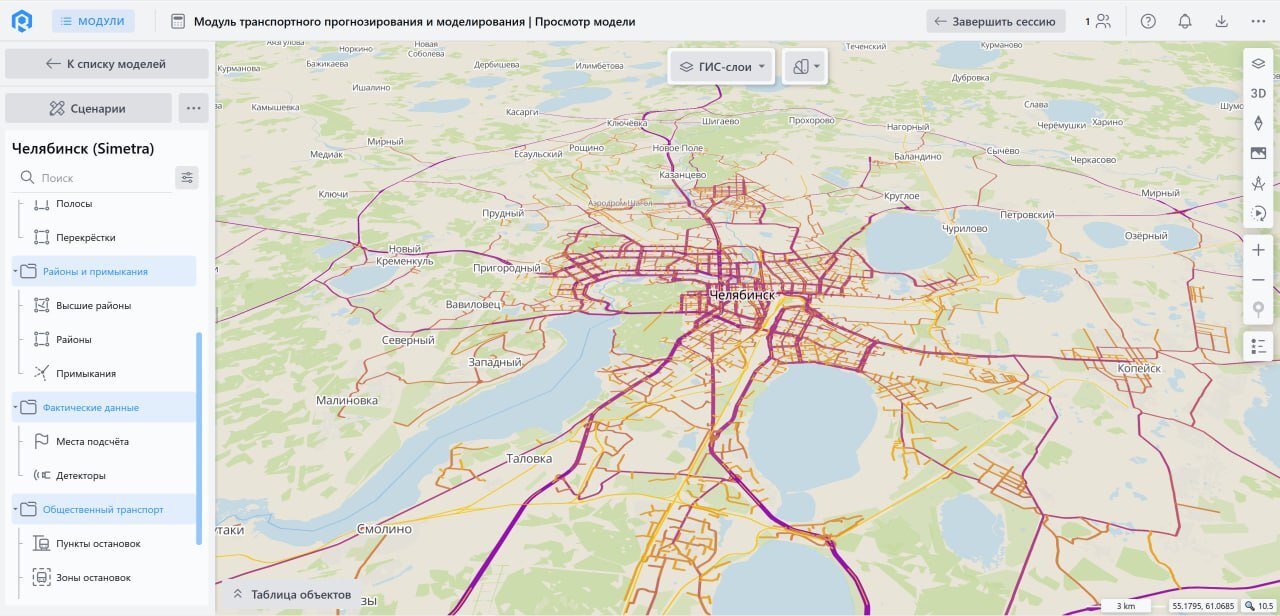Open the МОДУЛИ menu

93,21
